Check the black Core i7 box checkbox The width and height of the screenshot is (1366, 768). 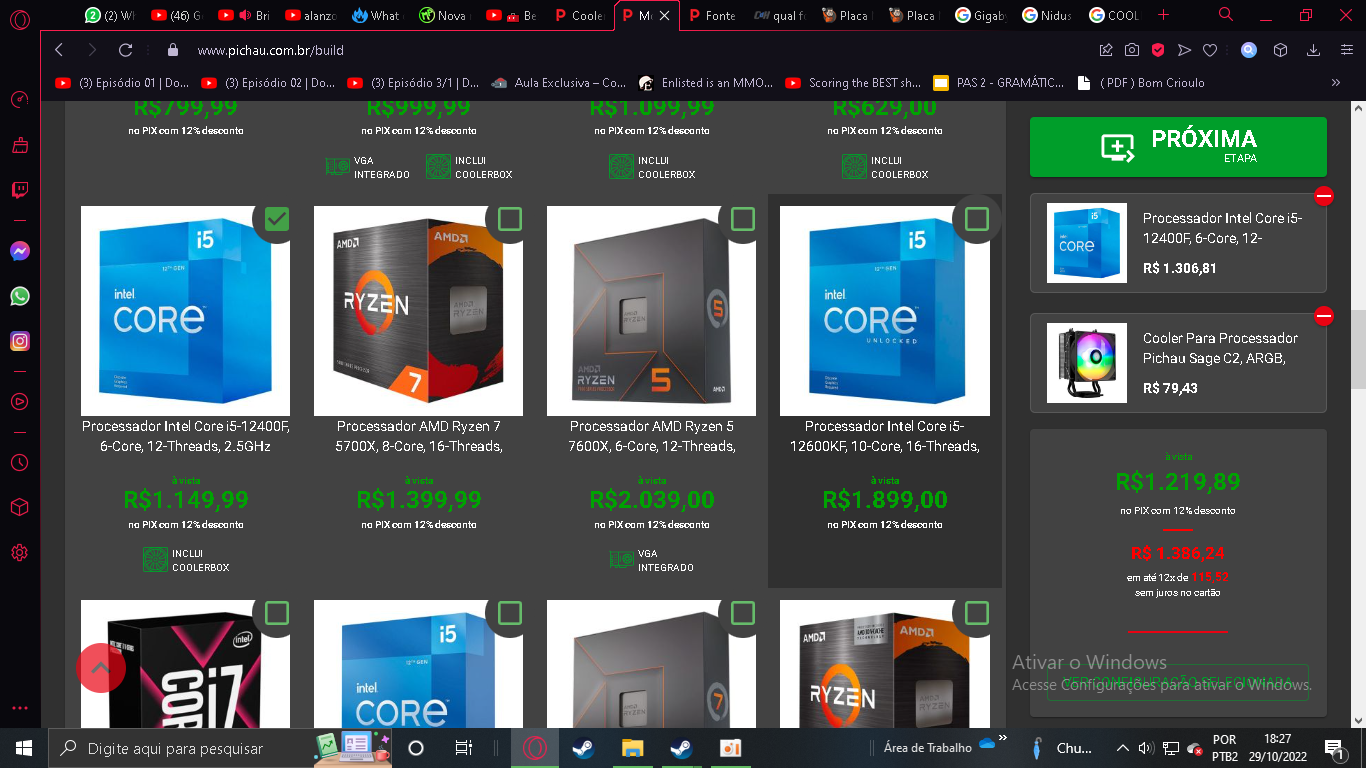coord(277,613)
